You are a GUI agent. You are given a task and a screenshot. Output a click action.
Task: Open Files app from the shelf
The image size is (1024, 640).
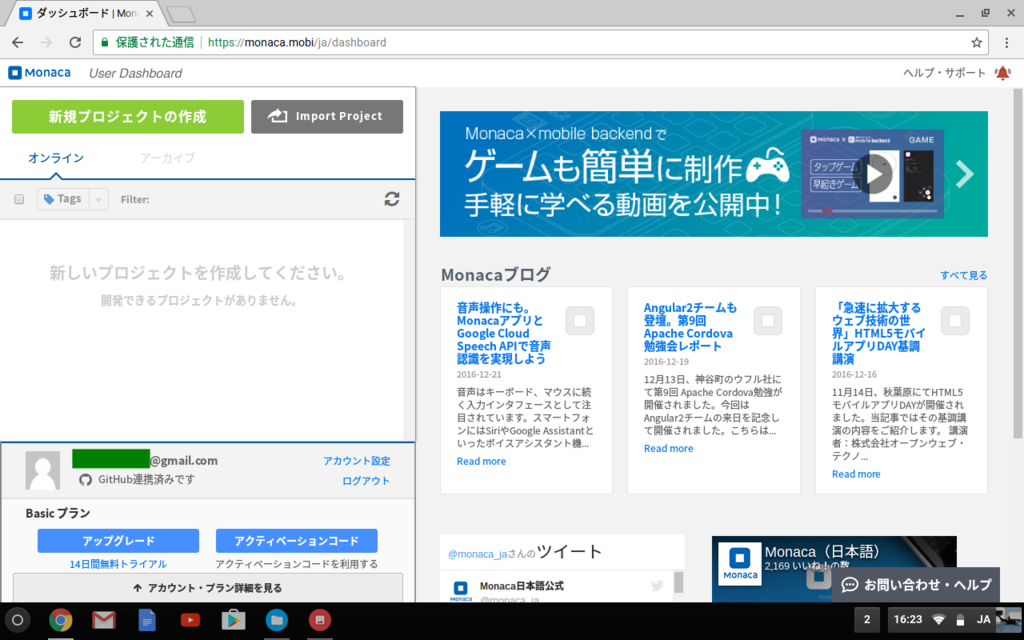276,620
